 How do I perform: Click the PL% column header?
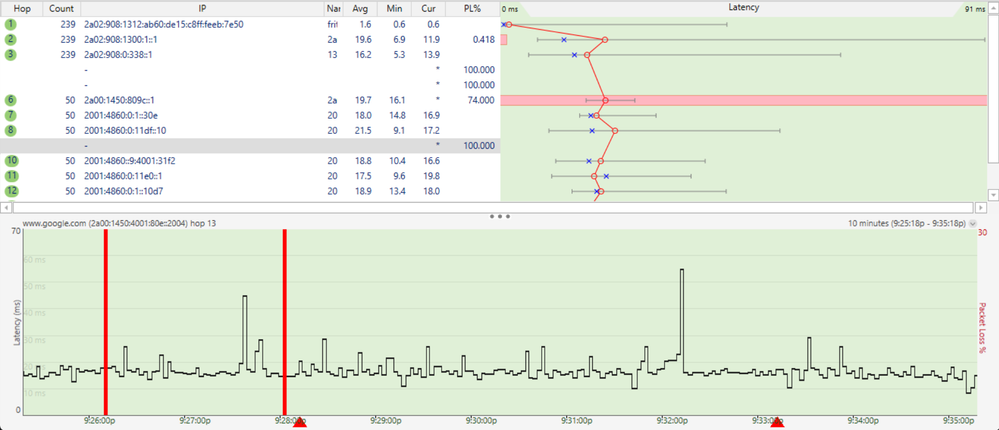[473, 8]
